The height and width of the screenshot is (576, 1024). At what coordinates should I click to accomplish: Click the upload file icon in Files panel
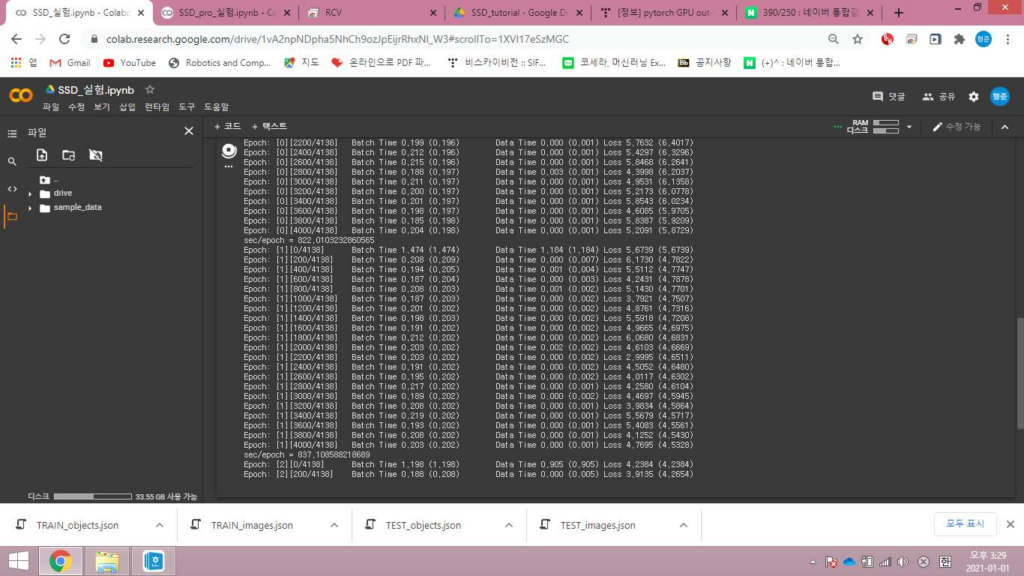click(x=42, y=155)
